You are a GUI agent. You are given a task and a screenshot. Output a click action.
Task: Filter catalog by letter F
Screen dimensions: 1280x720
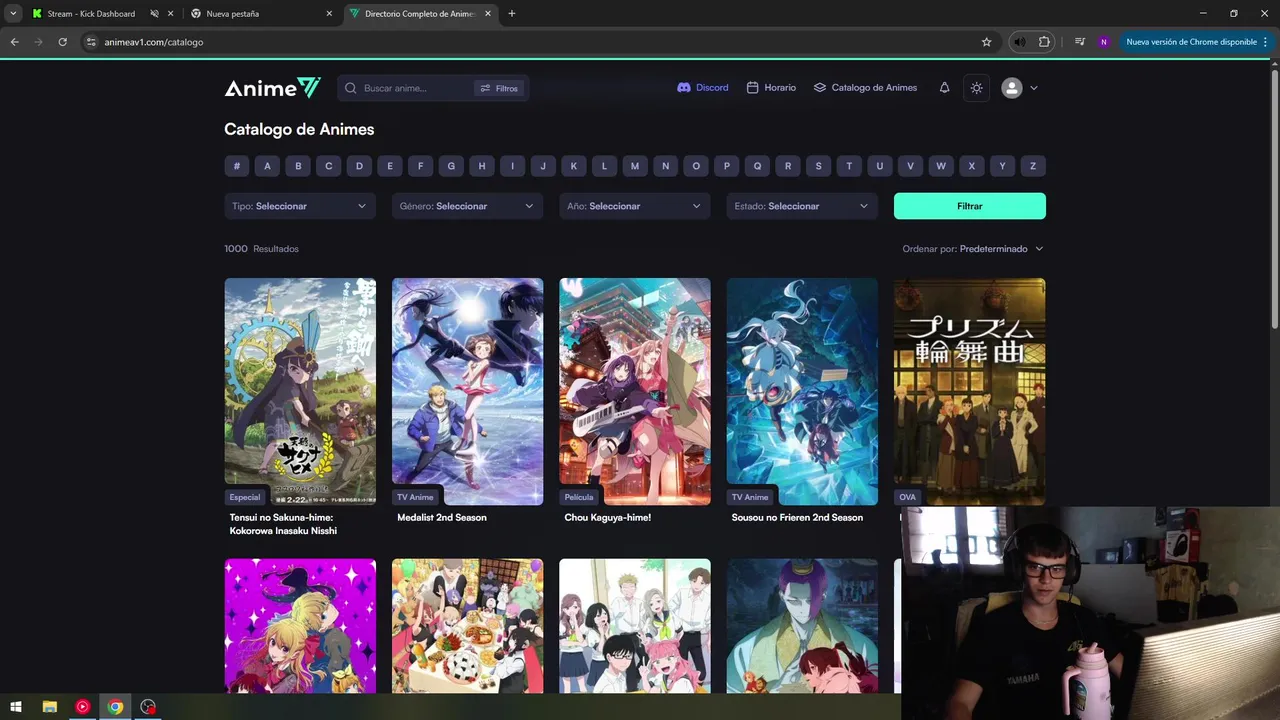421,166
